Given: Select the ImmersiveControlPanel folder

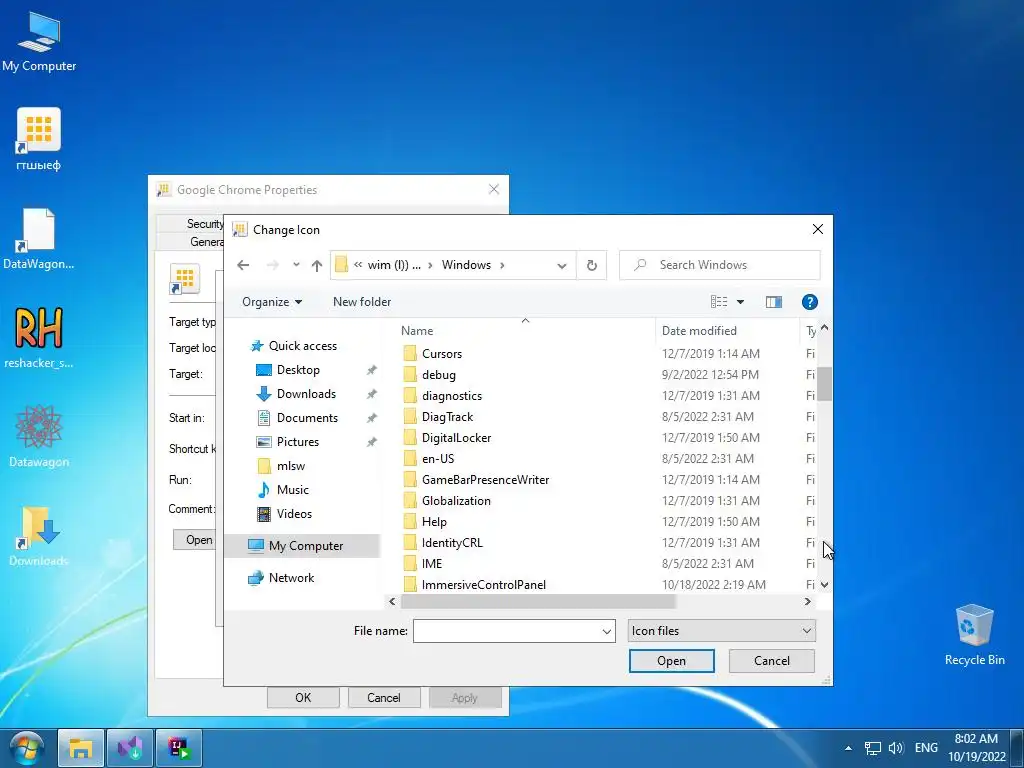Looking at the screenshot, I should click(484, 584).
